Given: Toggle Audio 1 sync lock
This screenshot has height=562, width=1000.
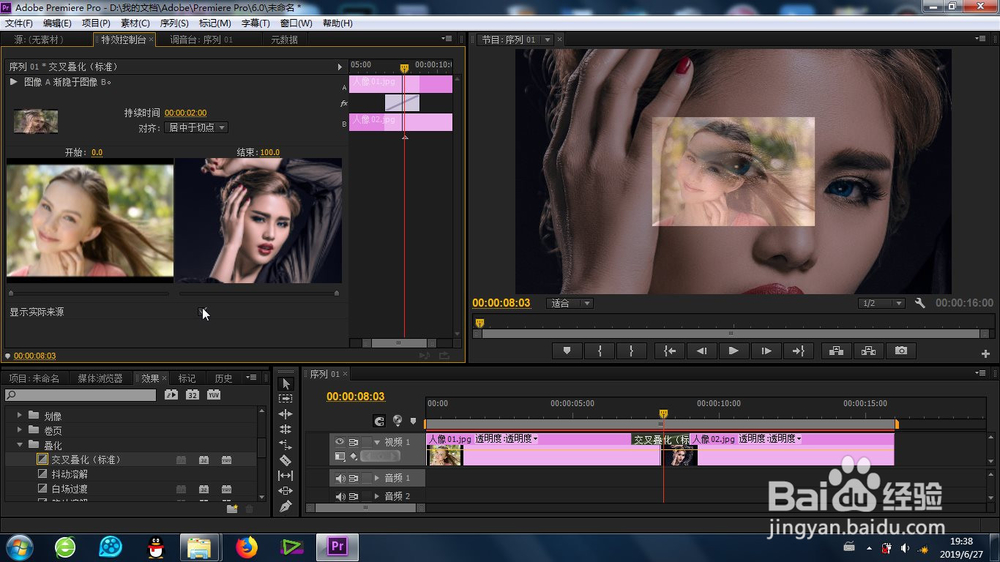Looking at the screenshot, I should tap(353, 478).
